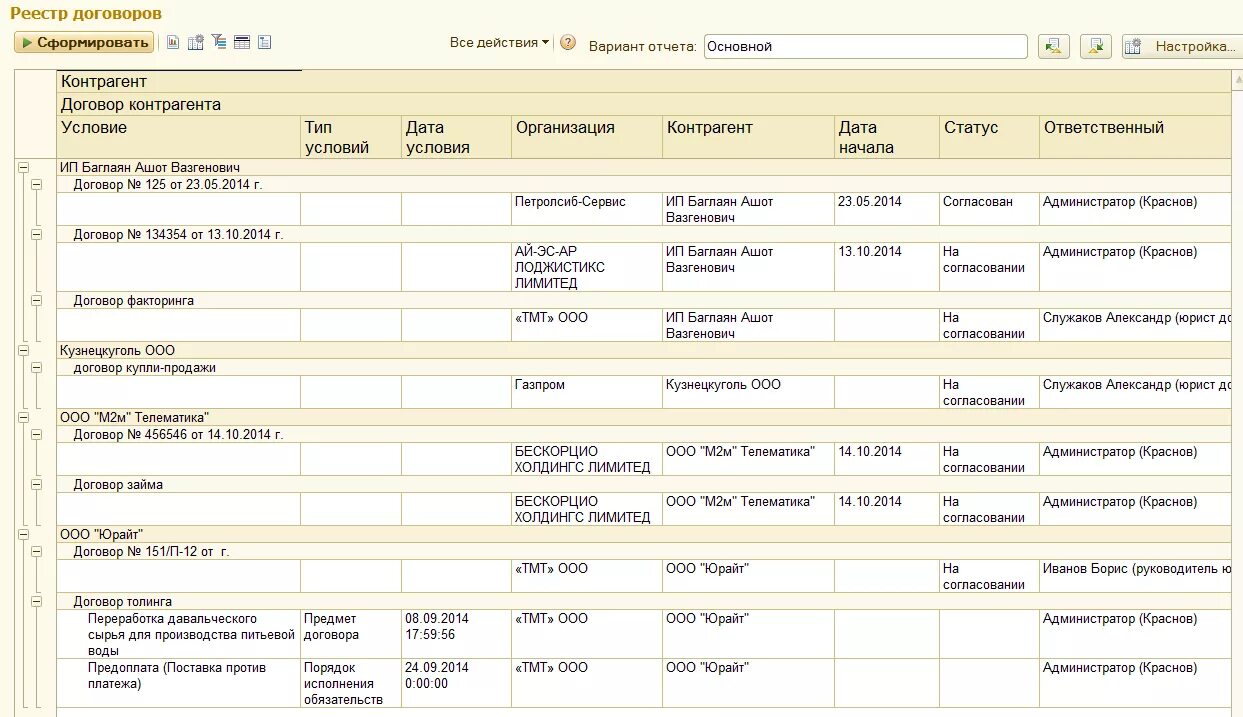This screenshot has width=1243, height=717.
Task: Select the Договор № 125 от 23.05.2014 г. row
Action: [644, 184]
